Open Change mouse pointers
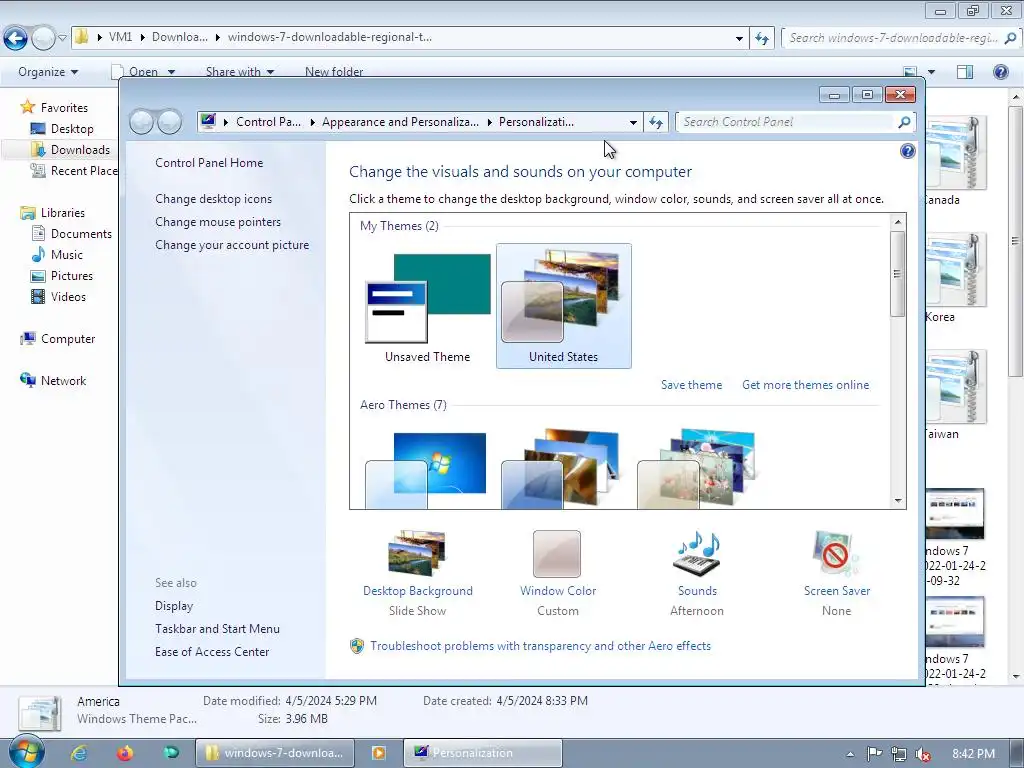 pos(218,222)
